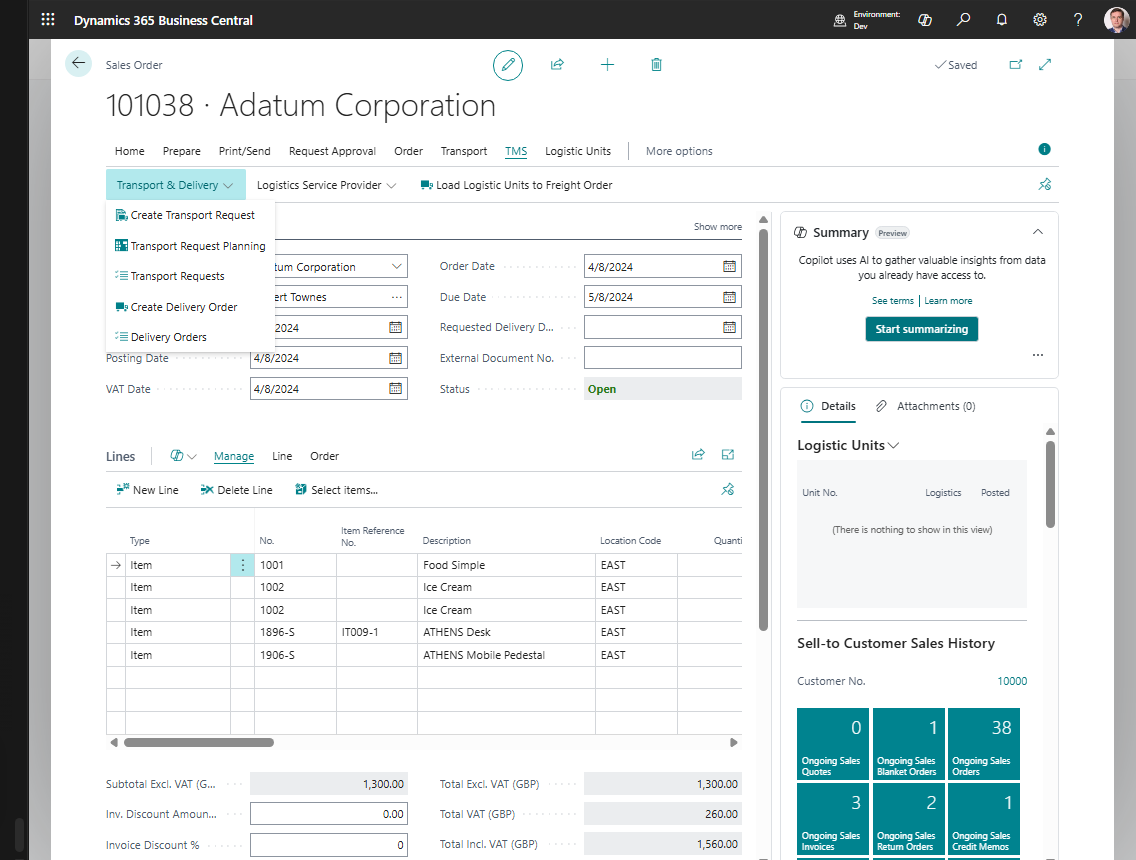Pin the TMS action bar
This screenshot has width=1136, height=860.
click(1045, 185)
